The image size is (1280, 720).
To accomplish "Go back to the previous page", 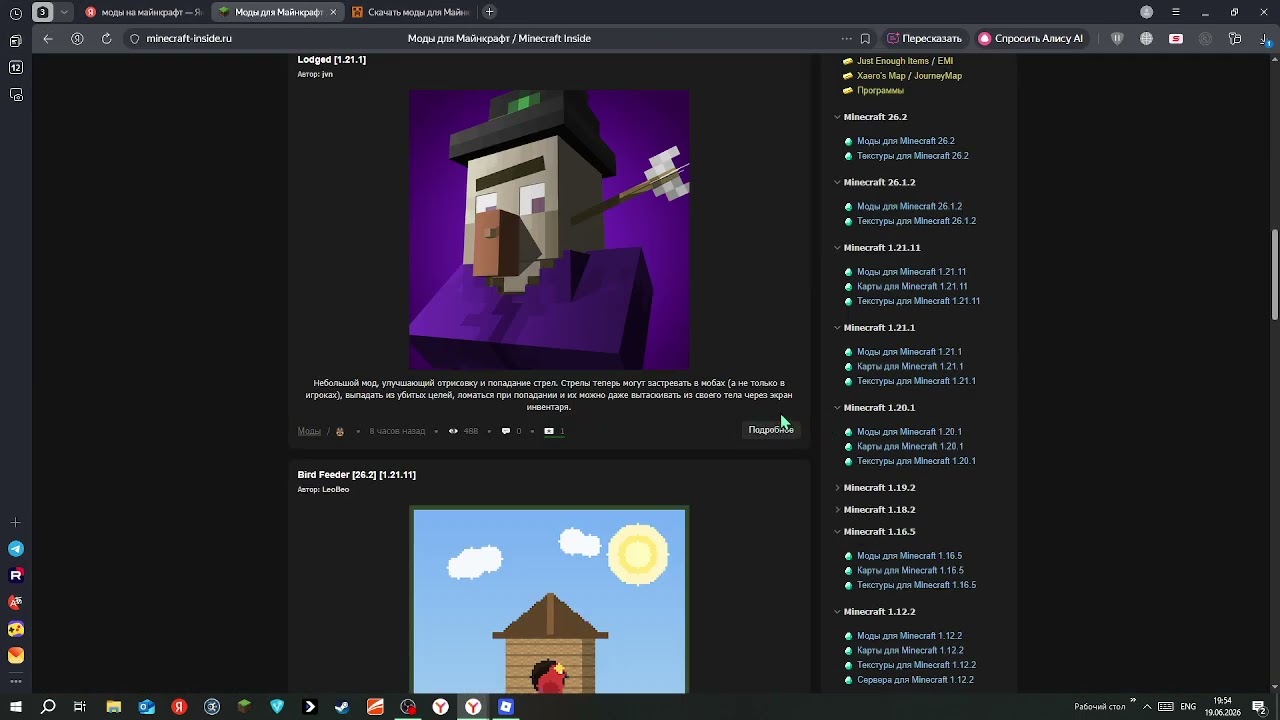I will click(48, 38).
